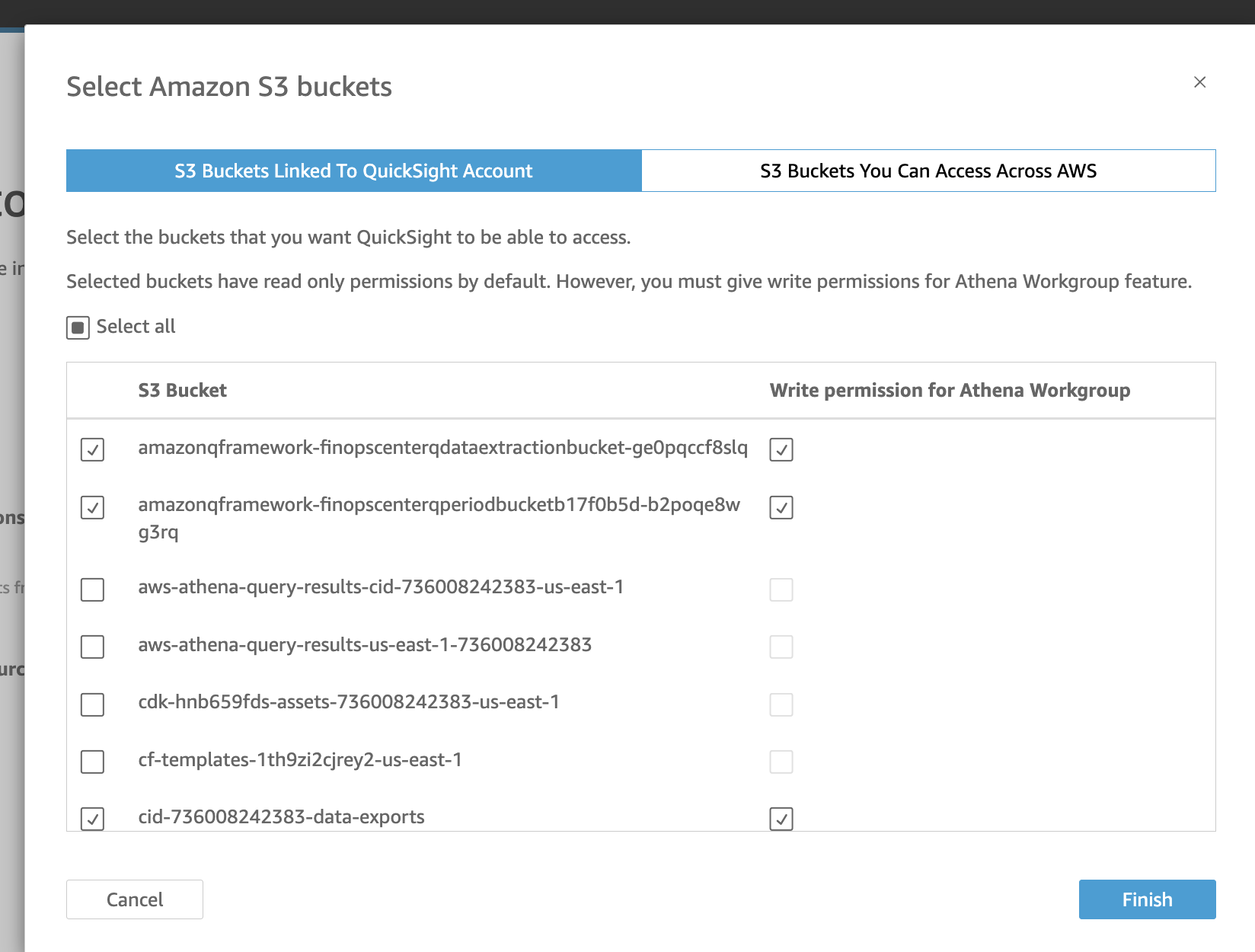This screenshot has width=1255, height=952.
Task: Enable the cf-templates-1th9zi2cjrey2-us-east-1 bucket checkbox
Action: tap(93, 762)
